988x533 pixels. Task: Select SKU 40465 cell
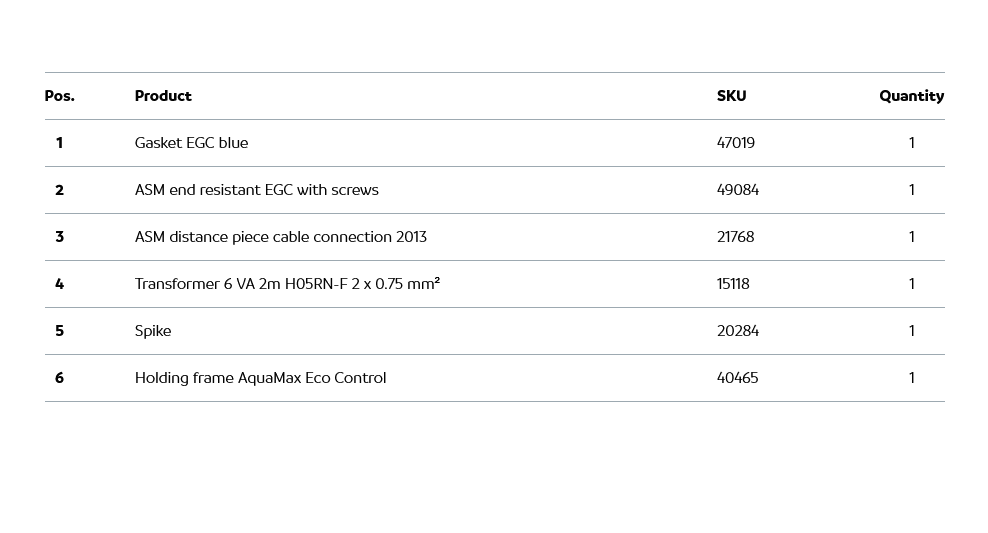[x=737, y=378]
